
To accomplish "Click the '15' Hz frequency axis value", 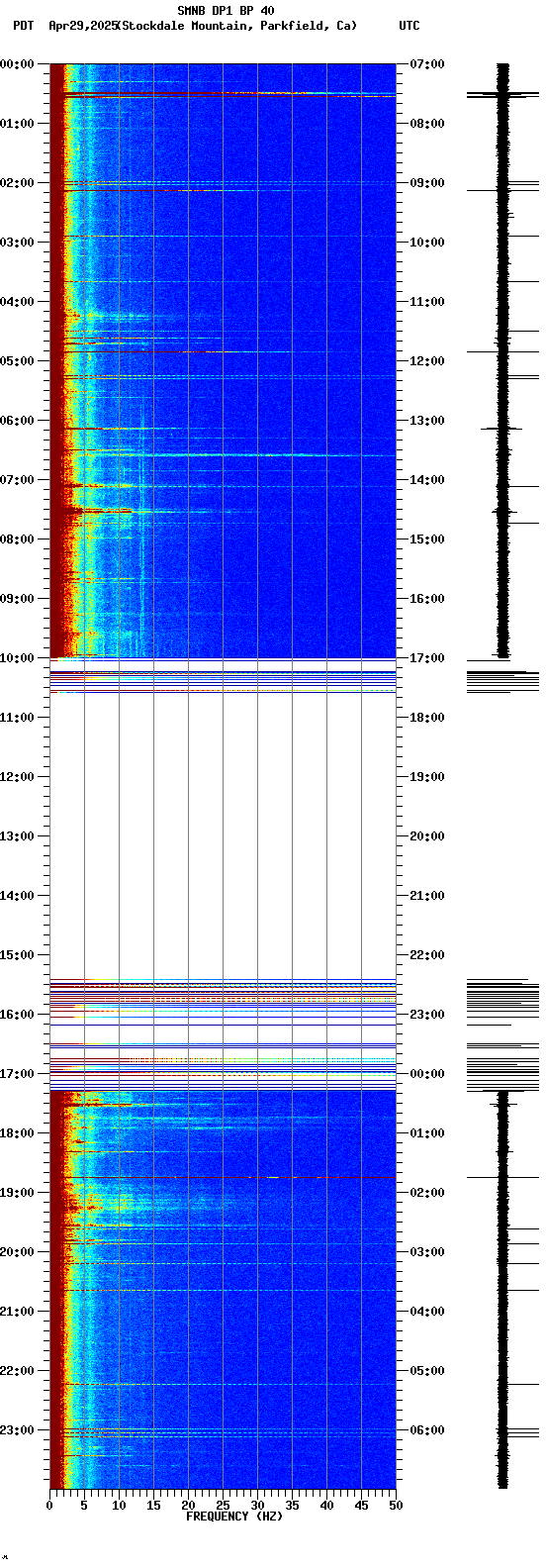I will pos(153,1506).
